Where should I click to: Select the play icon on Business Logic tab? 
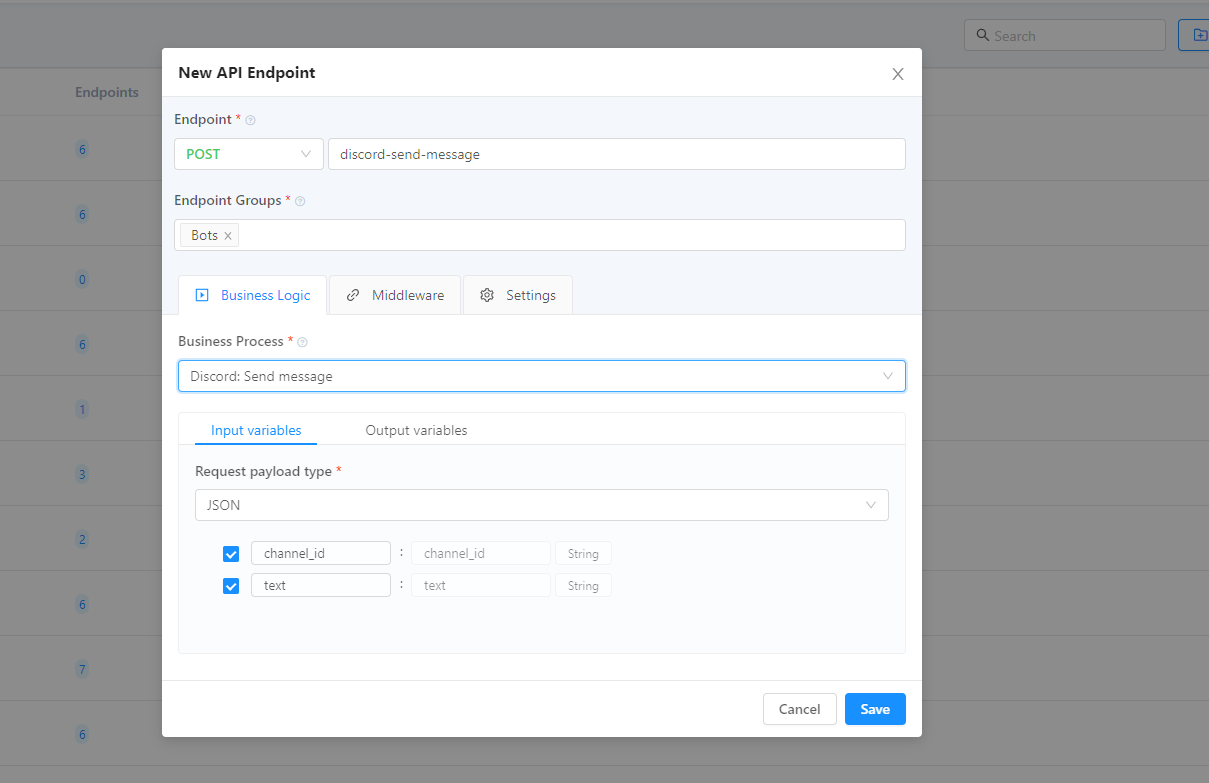pos(204,294)
